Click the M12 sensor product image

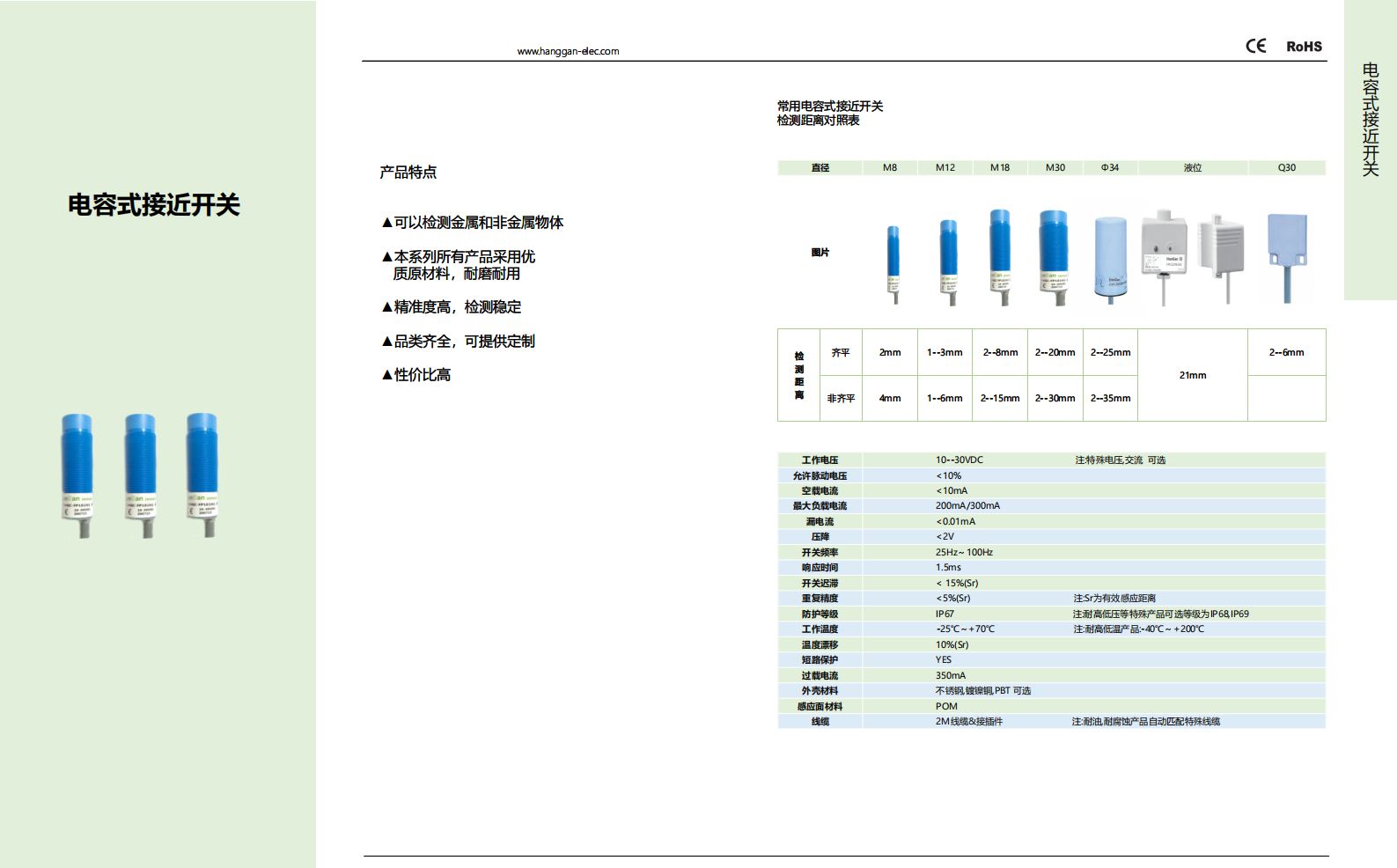(x=948, y=262)
